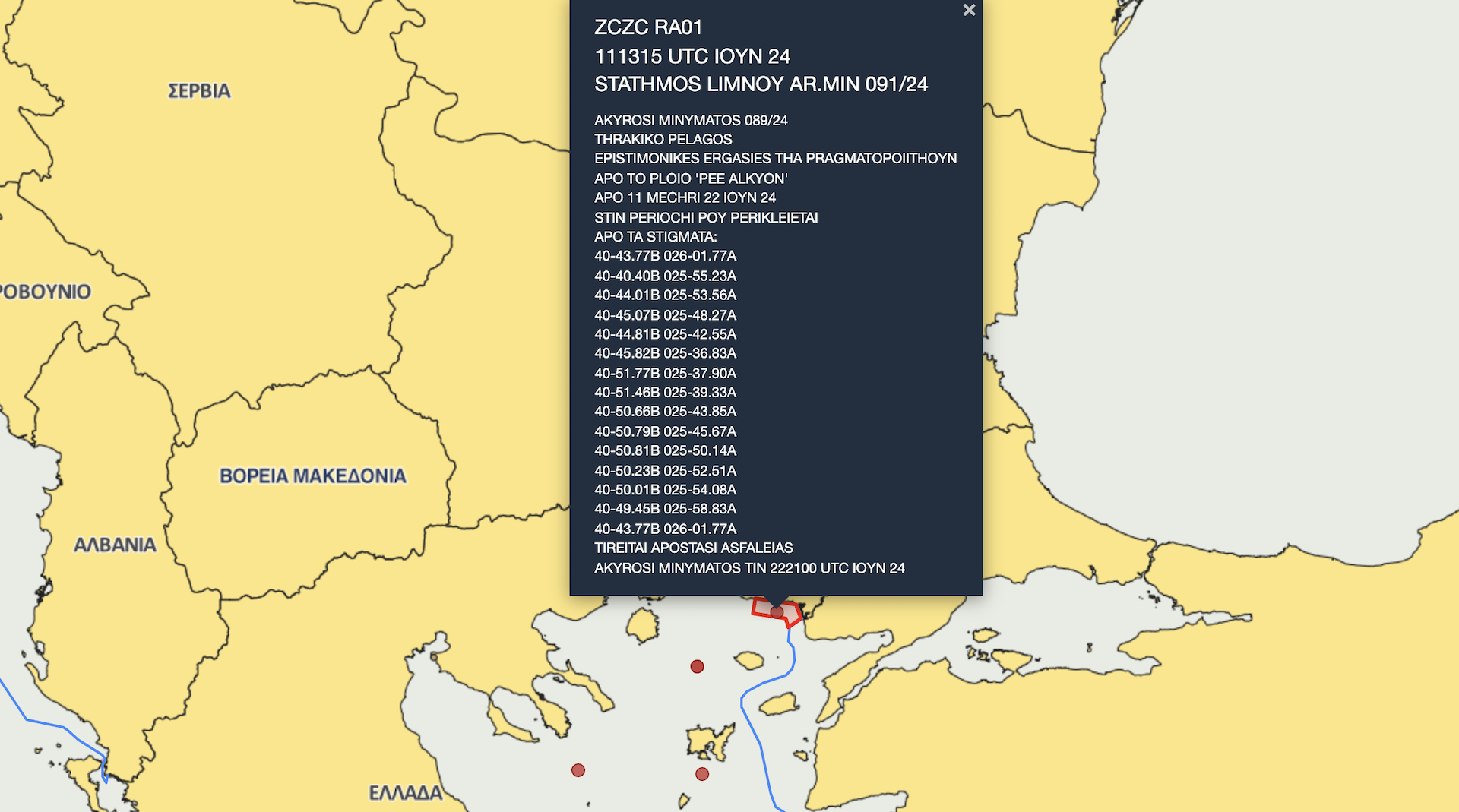Click the timestamp 111315 UTC IOYN 24
The image size is (1459, 812).
pos(692,56)
